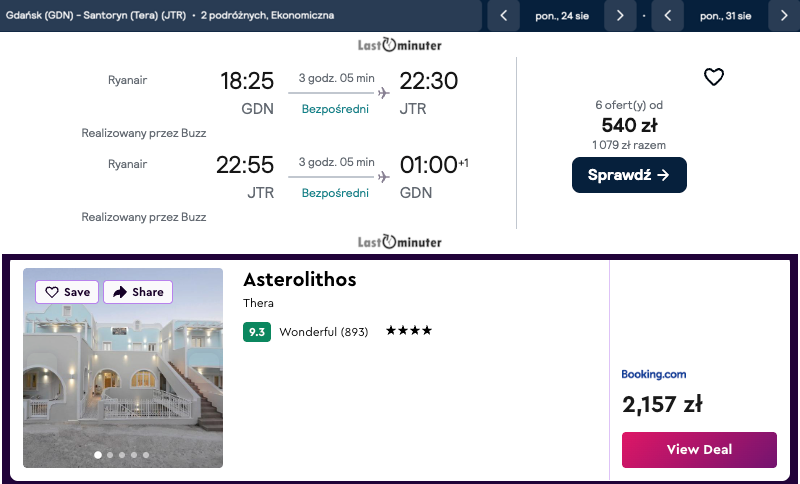
Task: Open the Gdańsk–Santoryn search summary field
Action: pyautogui.click(x=170, y=16)
